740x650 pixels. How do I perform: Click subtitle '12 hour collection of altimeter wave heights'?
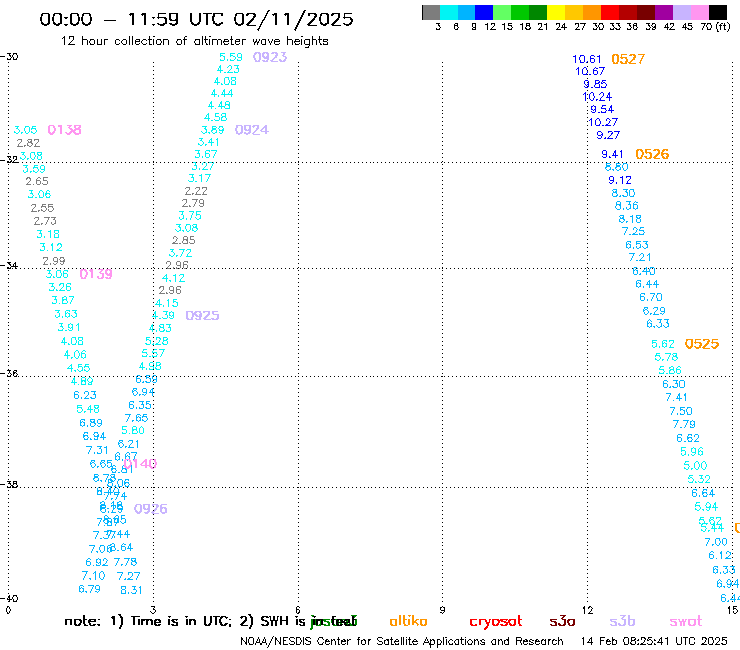tap(194, 41)
